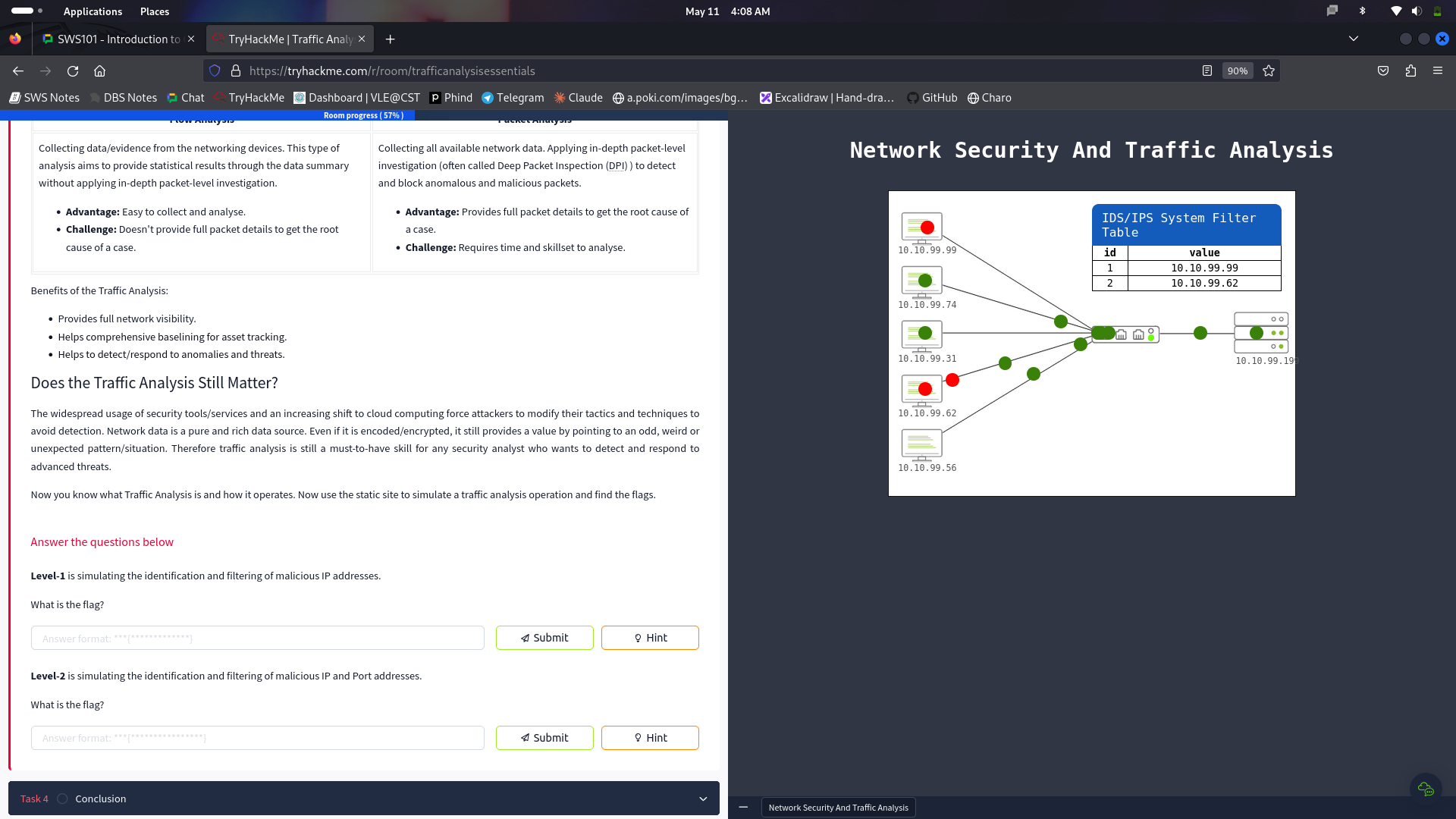The width and height of the screenshot is (1456, 819).
Task: Open the Applications menu
Action: [93, 11]
